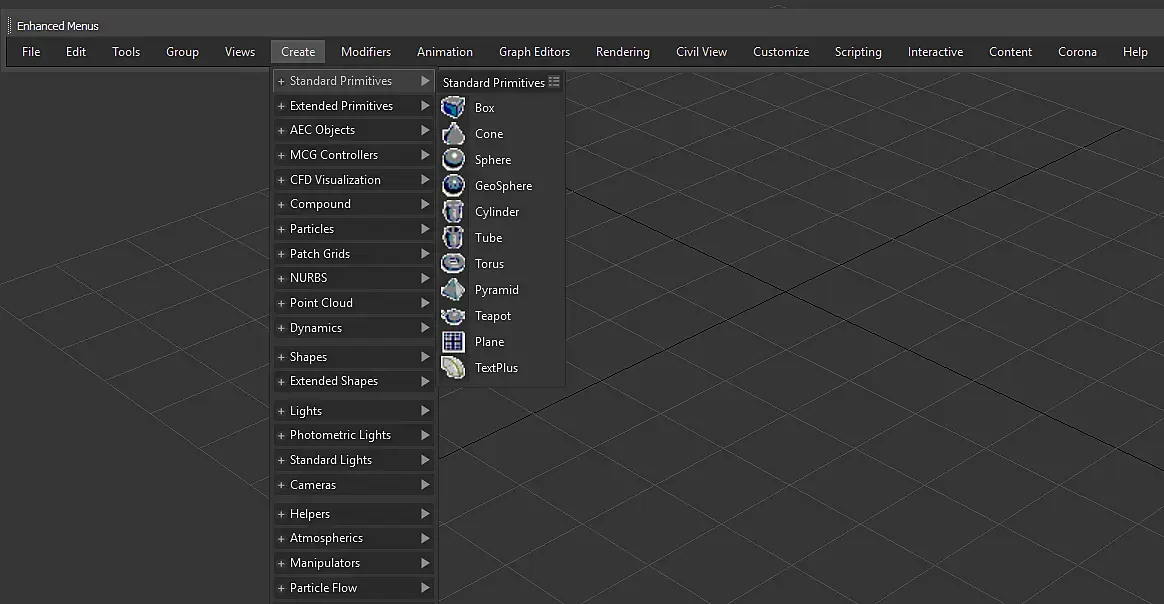Click the GeoSphere label text
Image resolution: width=1164 pixels, height=604 pixels.
click(x=503, y=186)
